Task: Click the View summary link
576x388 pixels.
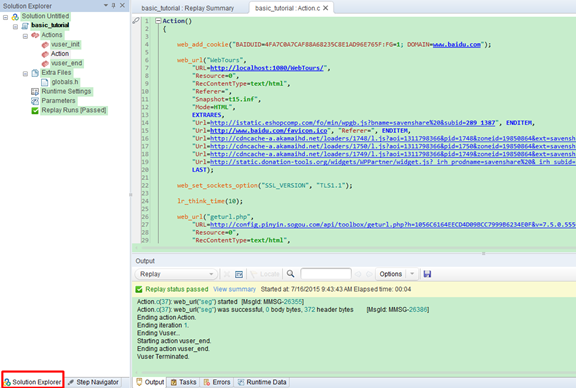Action: coord(234,289)
